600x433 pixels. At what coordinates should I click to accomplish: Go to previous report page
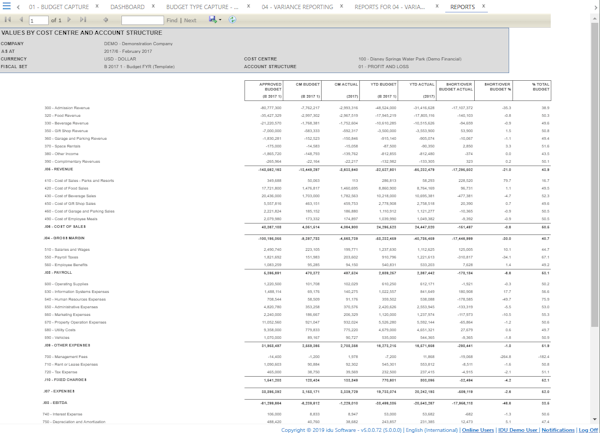[x=20, y=20]
